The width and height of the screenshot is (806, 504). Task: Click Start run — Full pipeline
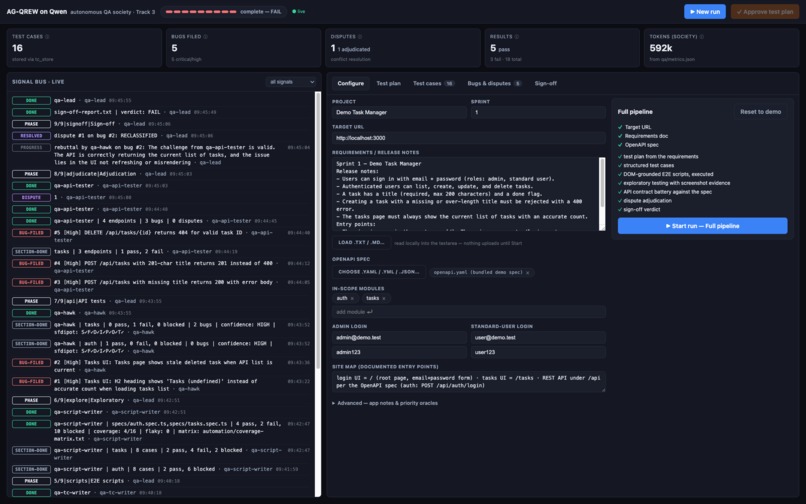702,226
